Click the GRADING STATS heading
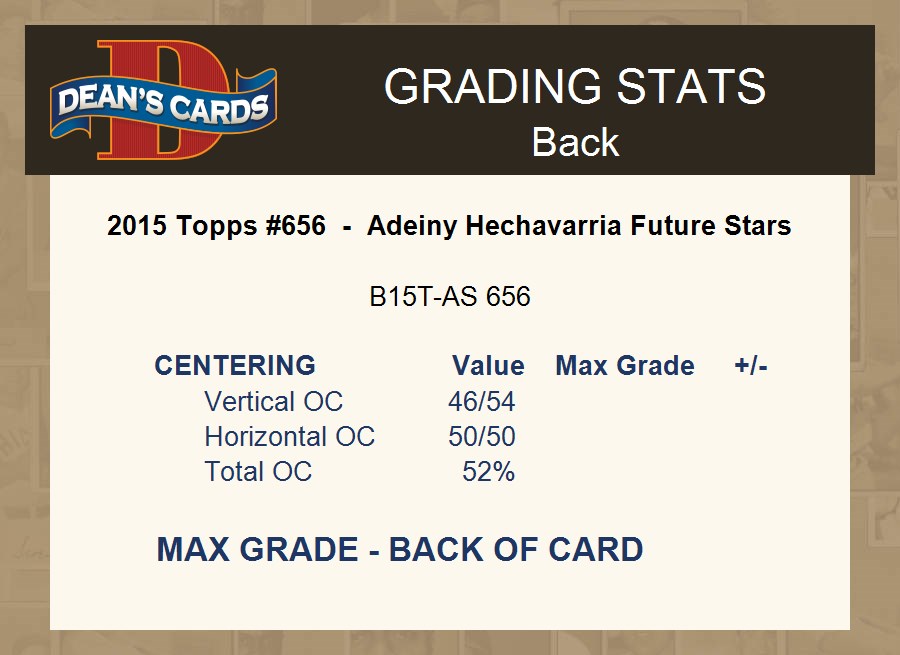The width and height of the screenshot is (900, 655). (x=575, y=87)
